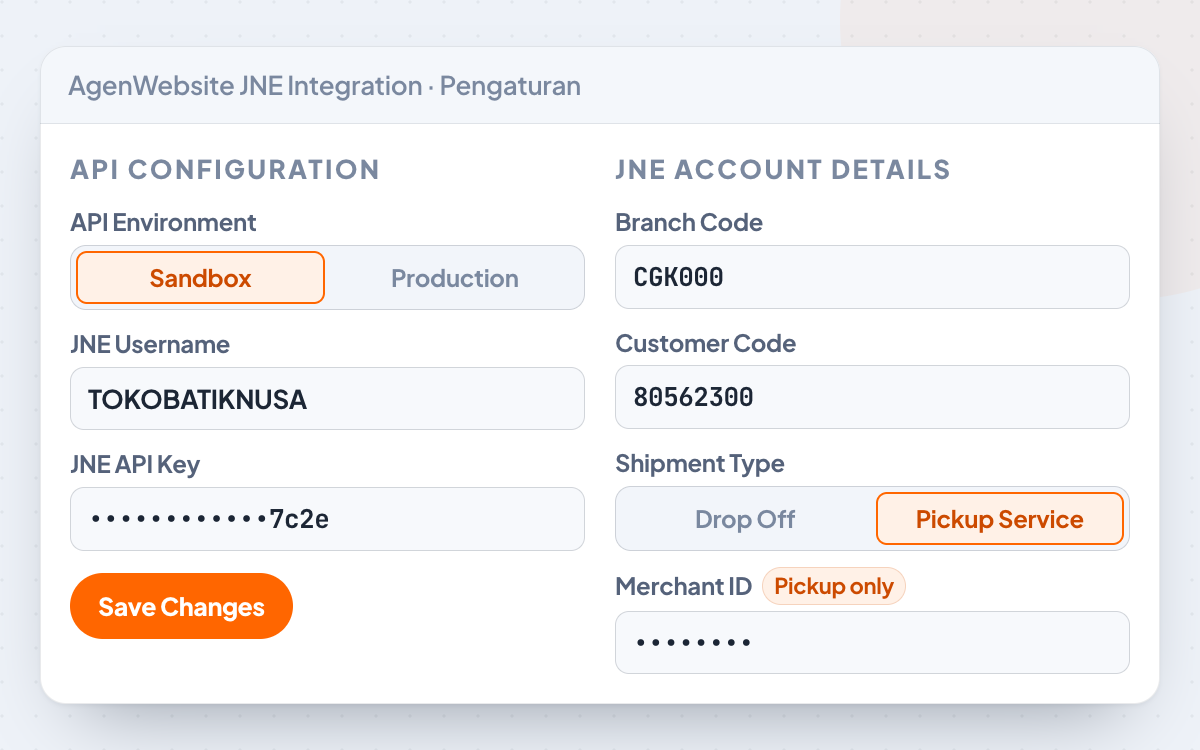Click the 'Merchant ID' label
Screen dimensions: 1200x750
point(683,586)
